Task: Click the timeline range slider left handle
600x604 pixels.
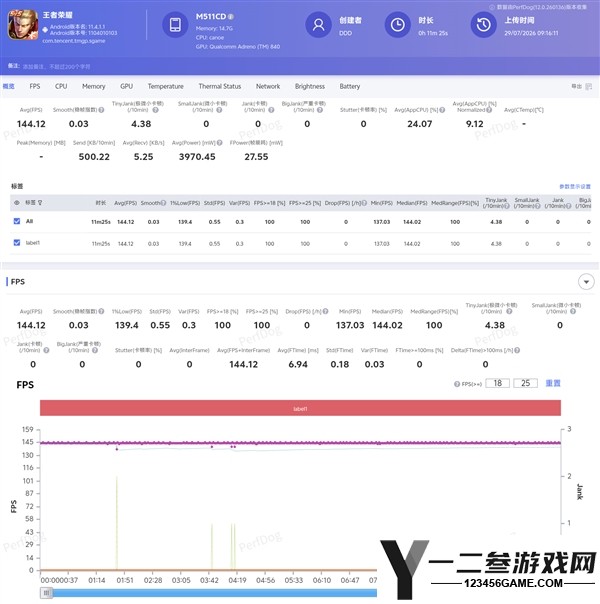Action: coord(46,593)
